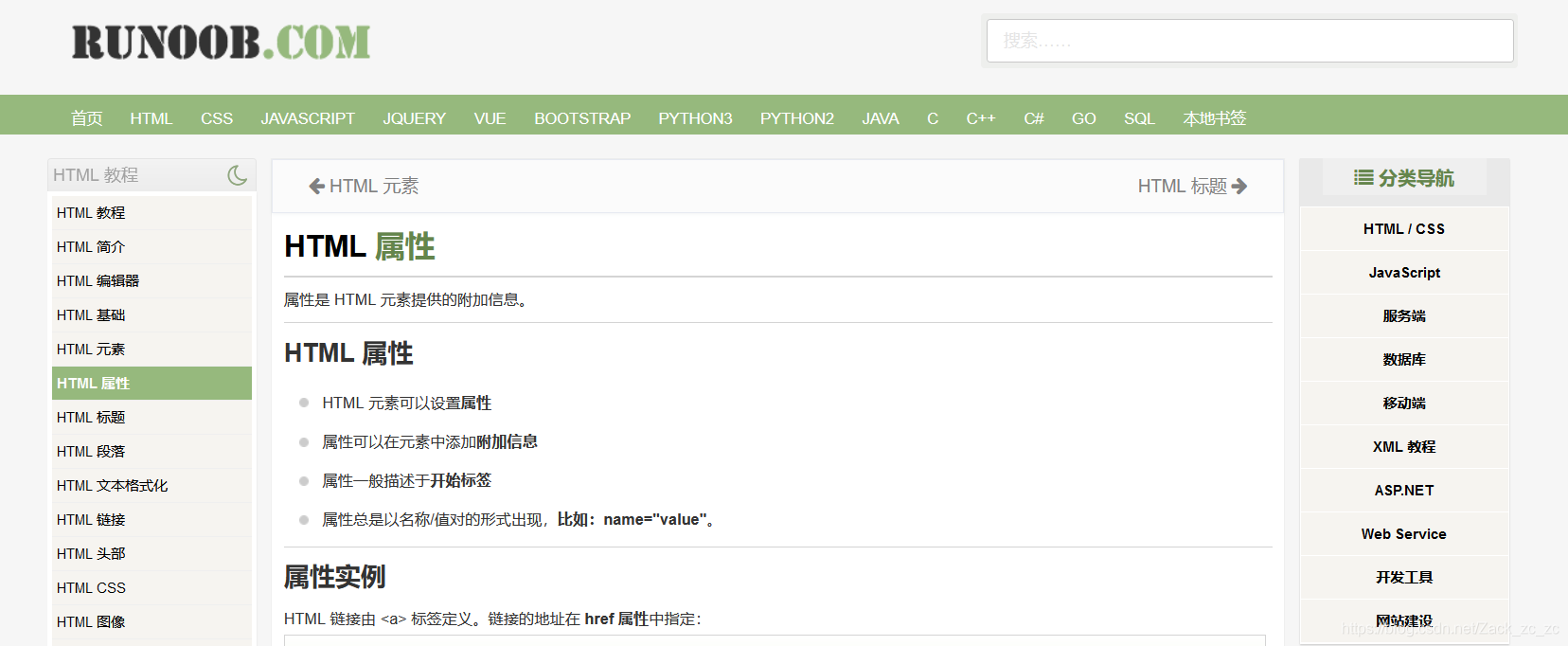
Task: Open SQL in the navbar
Action: coord(1139,118)
